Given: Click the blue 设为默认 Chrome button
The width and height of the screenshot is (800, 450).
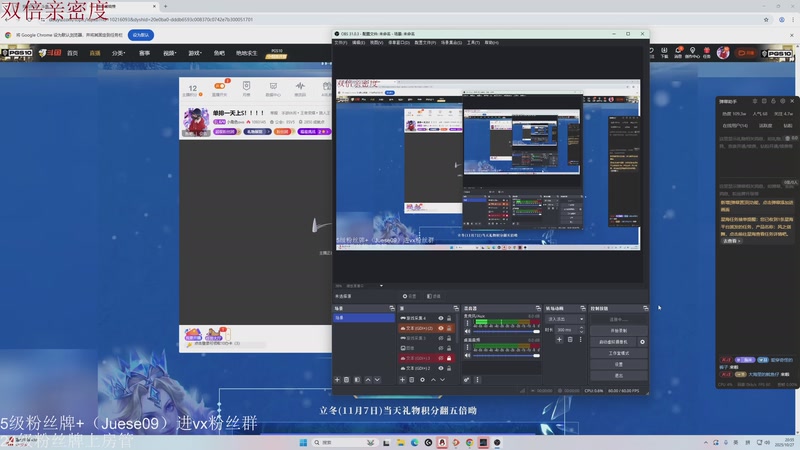Looking at the screenshot, I should pos(141,35).
